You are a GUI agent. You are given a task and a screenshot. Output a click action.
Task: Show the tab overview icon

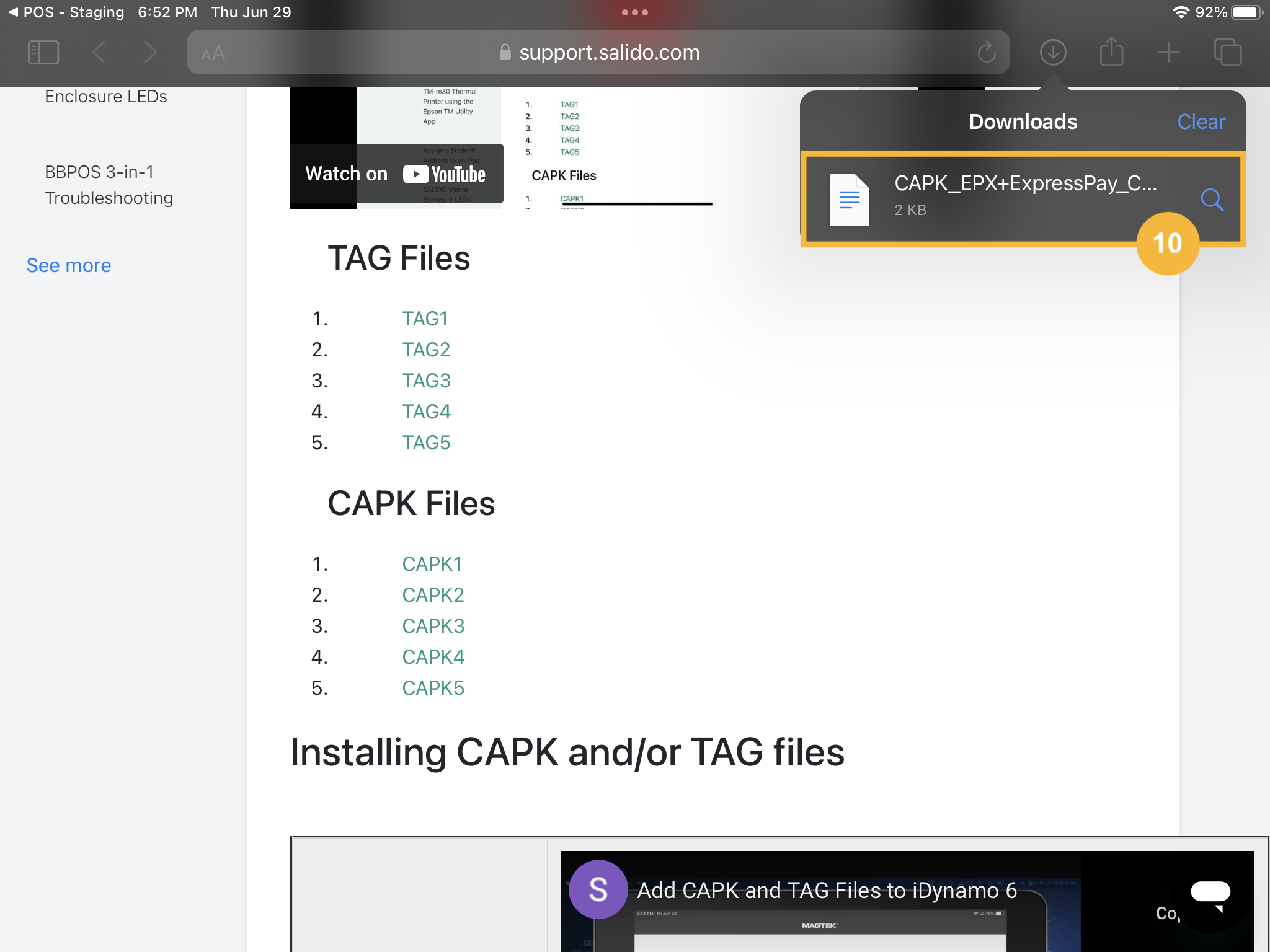pyautogui.click(x=1228, y=52)
